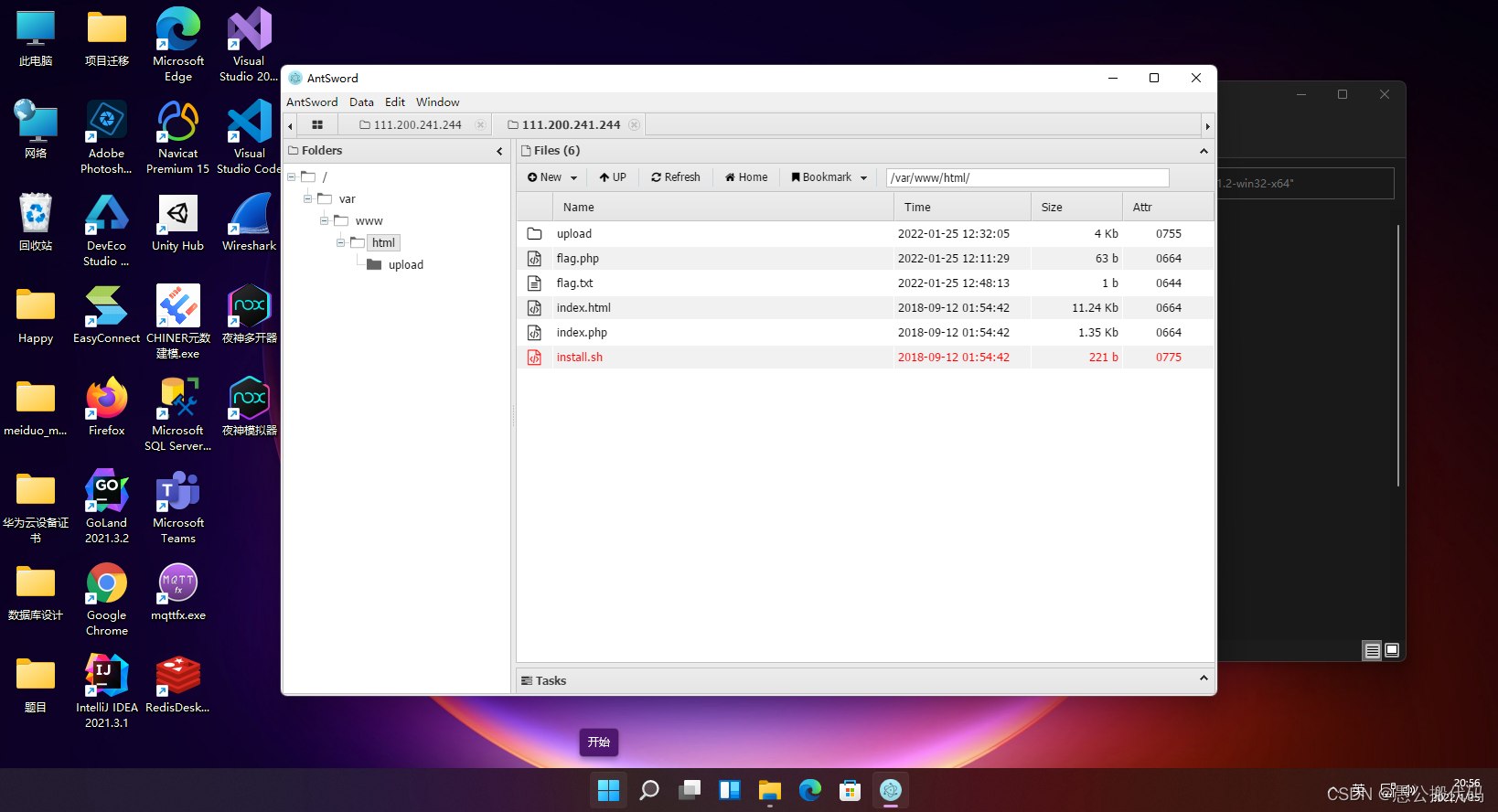The height and width of the screenshot is (812, 1498).
Task: Click the background window scrollbar
Action: (x=1398, y=355)
